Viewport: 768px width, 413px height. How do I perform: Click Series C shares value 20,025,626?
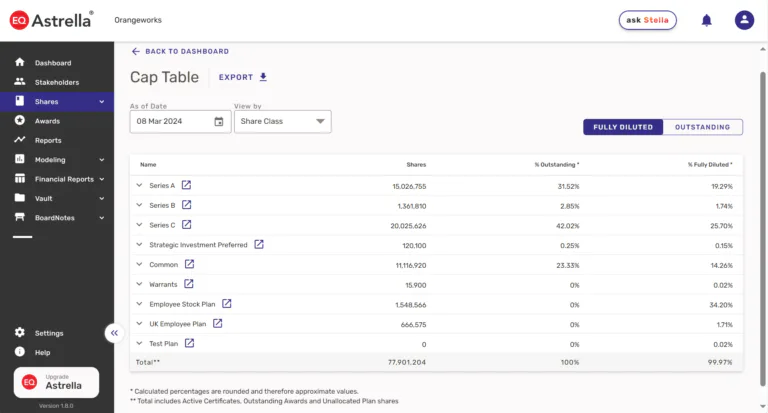(408, 226)
